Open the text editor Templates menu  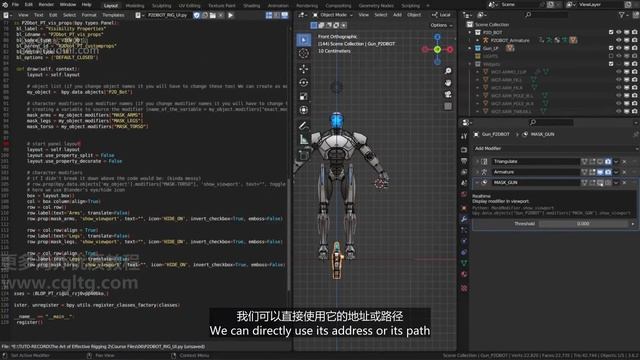coord(113,15)
